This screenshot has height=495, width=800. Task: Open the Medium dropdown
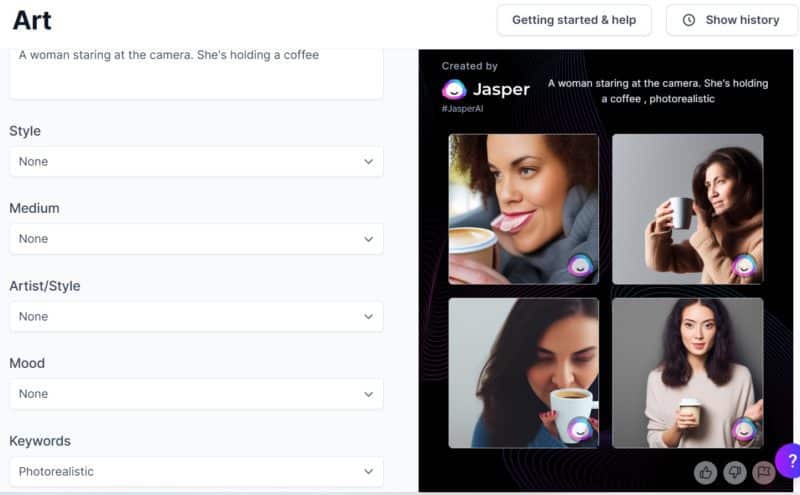[196, 239]
